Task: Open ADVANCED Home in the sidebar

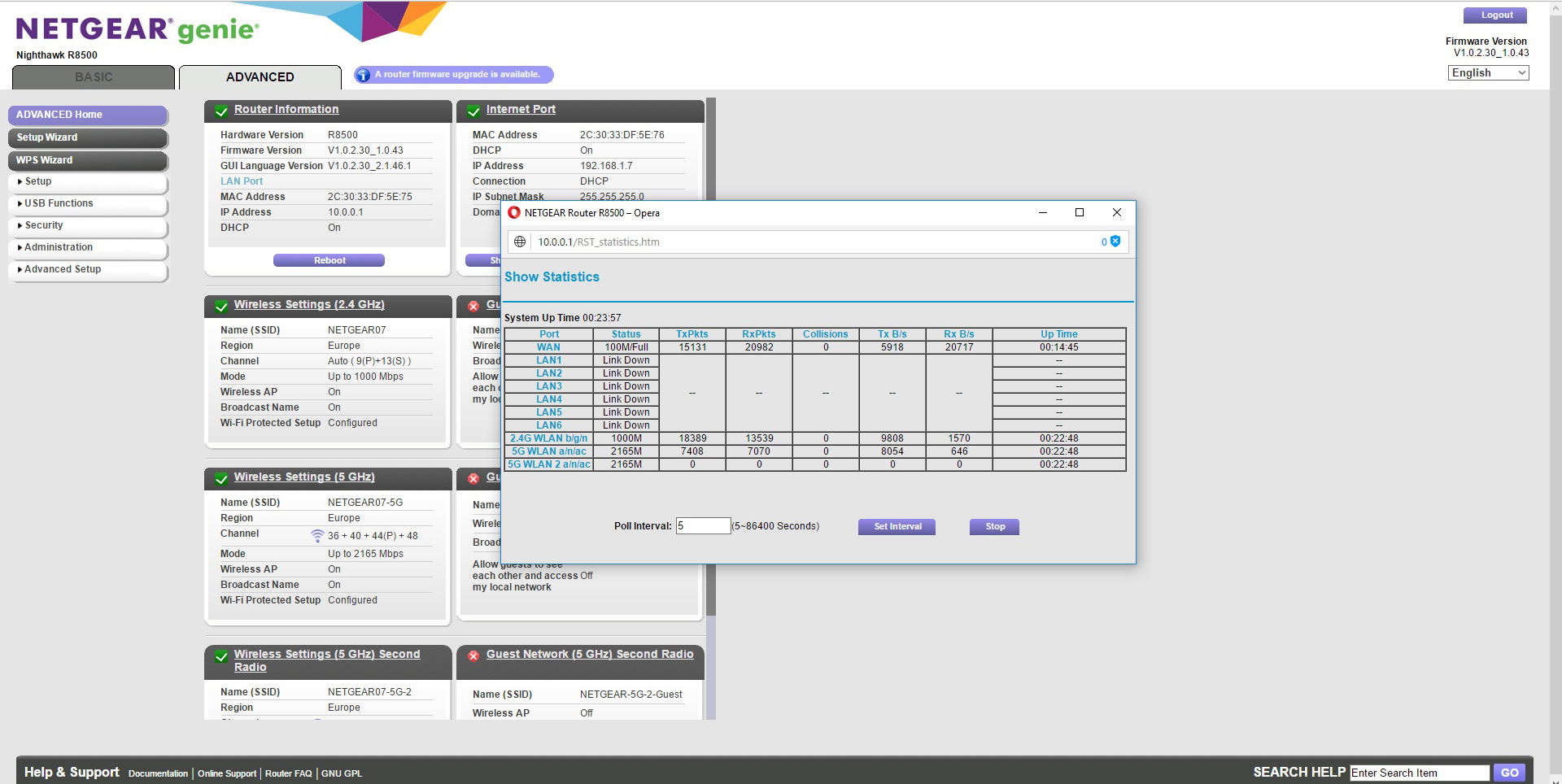Action: [x=87, y=115]
